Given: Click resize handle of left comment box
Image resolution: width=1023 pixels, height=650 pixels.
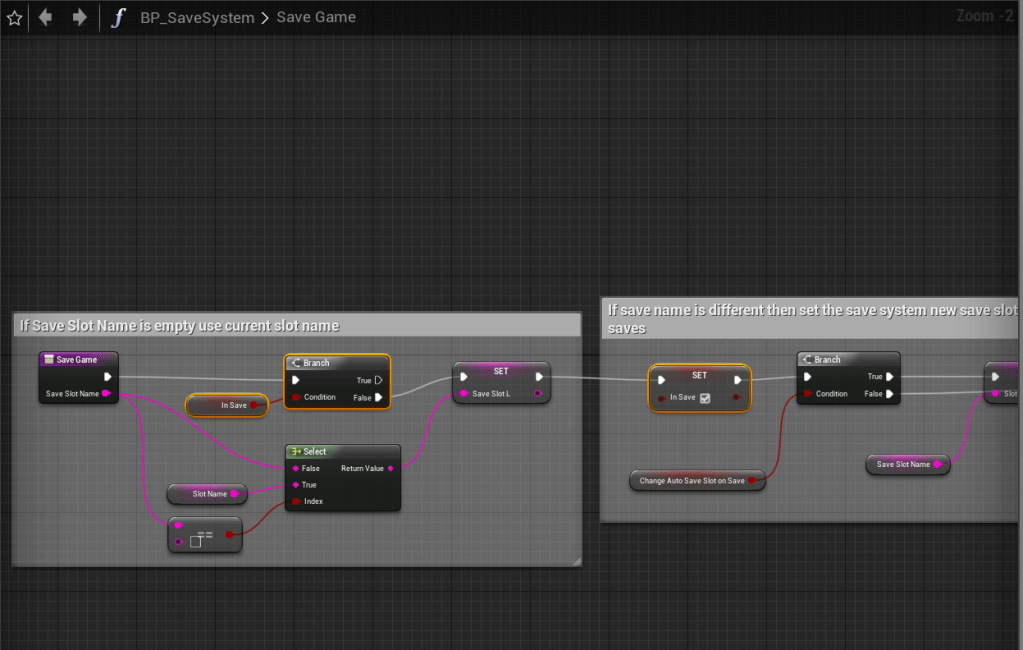Looking at the screenshot, I should coord(576,562).
